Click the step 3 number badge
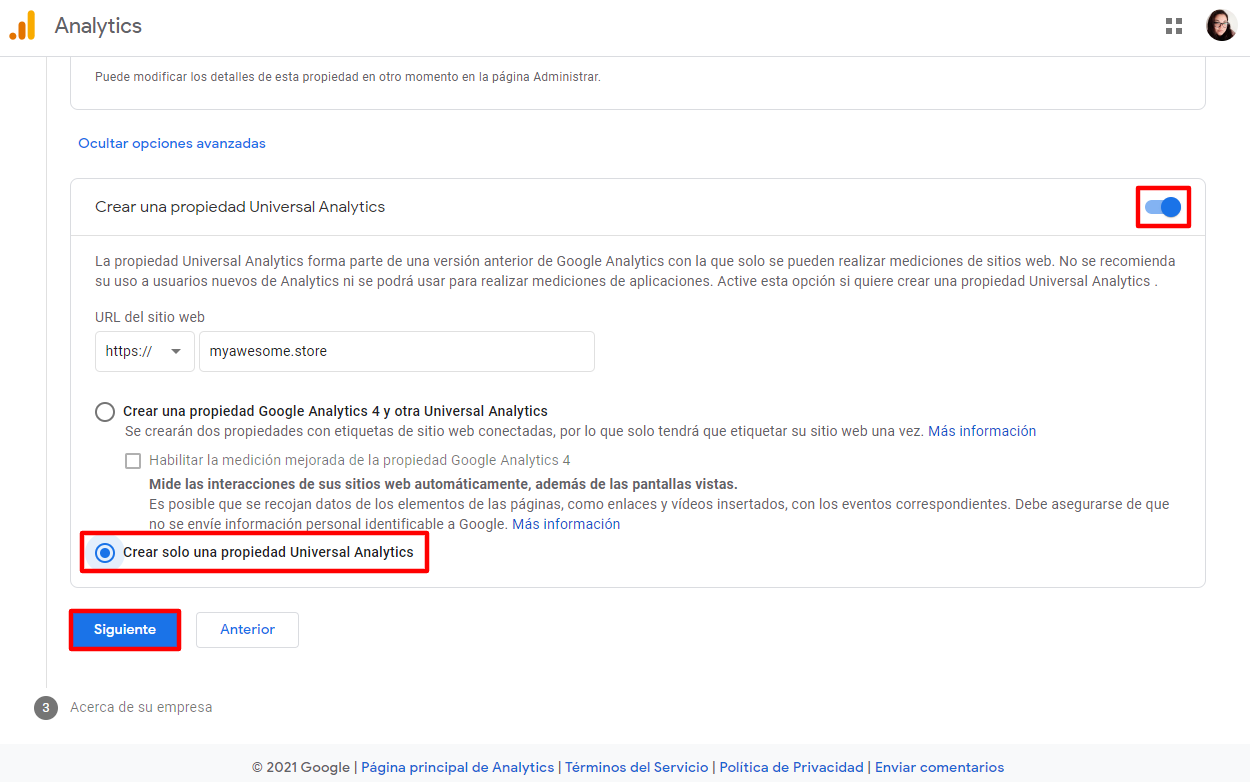1250x782 pixels. pyautogui.click(x=45, y=707)
